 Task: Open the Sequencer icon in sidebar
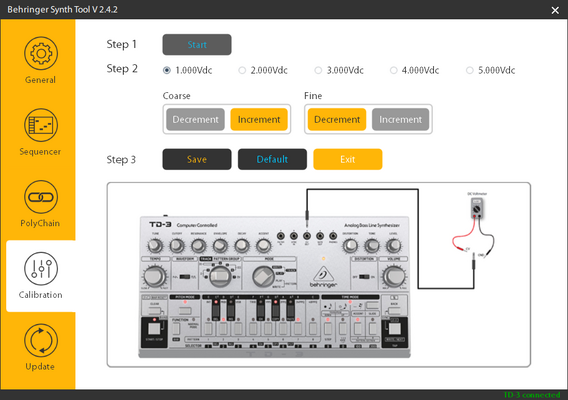point(41,125)
